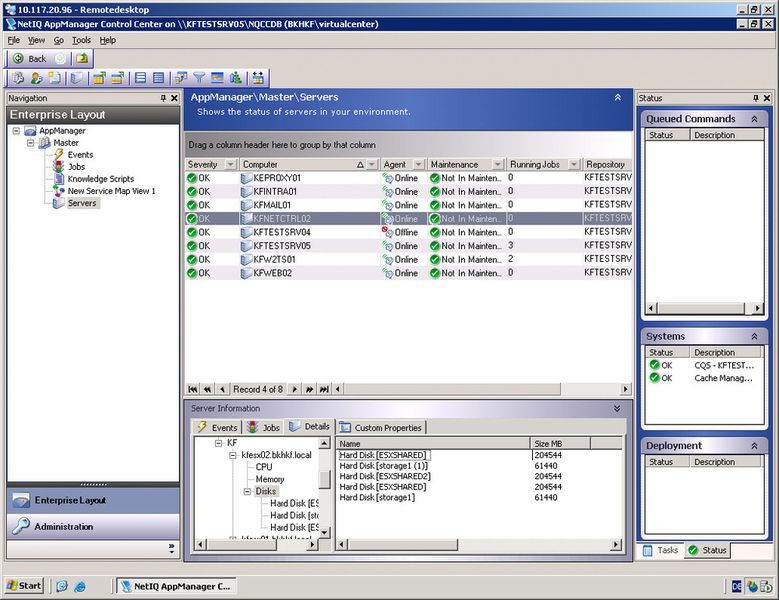The image size is (779, 600).
Task: Switch to Enterprise Layout pane
Action: (93, 501)
